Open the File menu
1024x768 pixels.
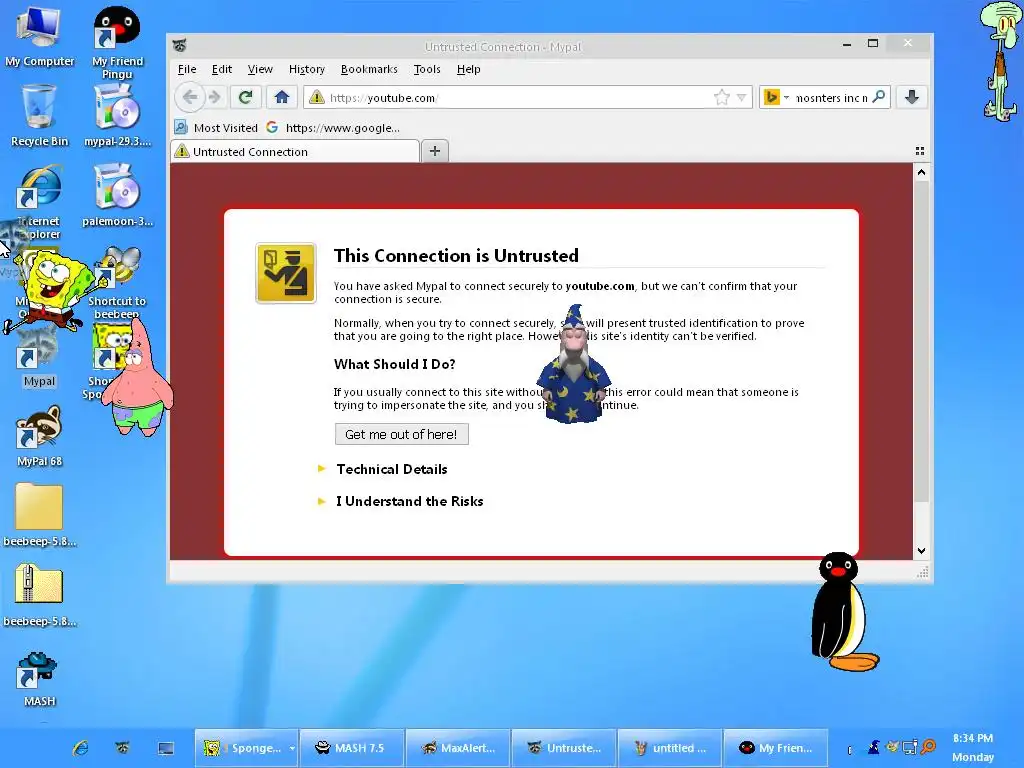187,69
